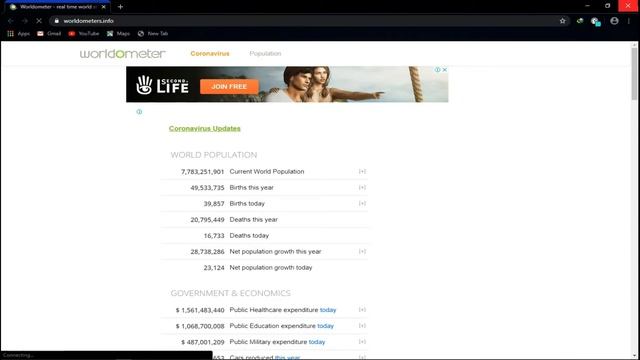Viewport: 640px width, 360px height.
Task: Click the 49,533,735 births counter
Action: tap(207, 187)
